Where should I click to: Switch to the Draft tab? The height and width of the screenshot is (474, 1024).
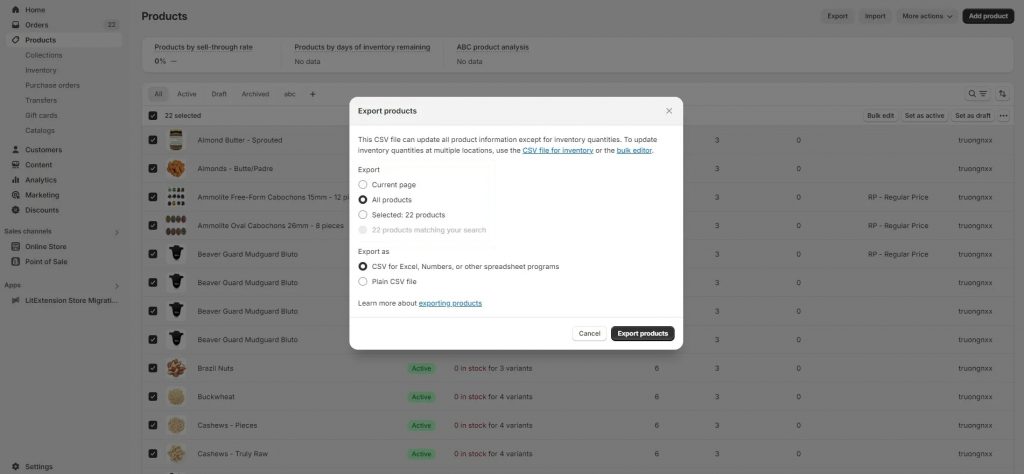tap(219, 94)
